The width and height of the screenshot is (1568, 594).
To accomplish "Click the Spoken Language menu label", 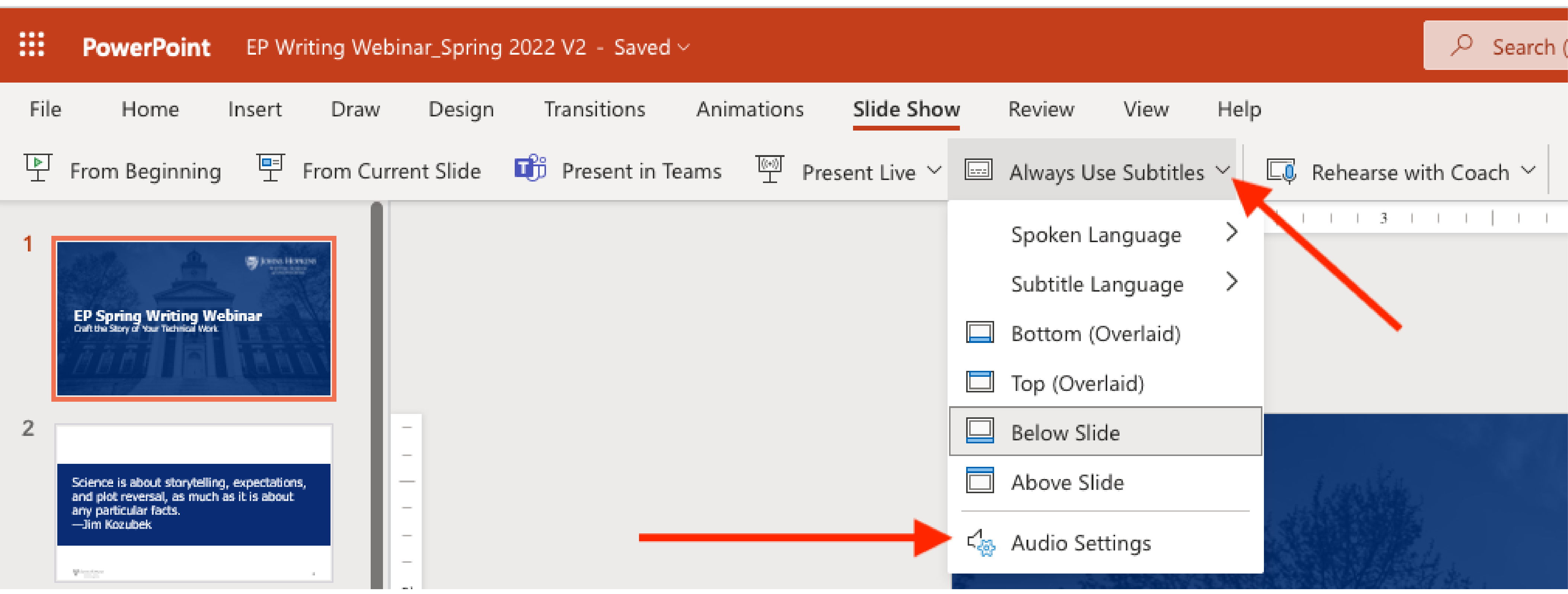I will pos(1096,235).
